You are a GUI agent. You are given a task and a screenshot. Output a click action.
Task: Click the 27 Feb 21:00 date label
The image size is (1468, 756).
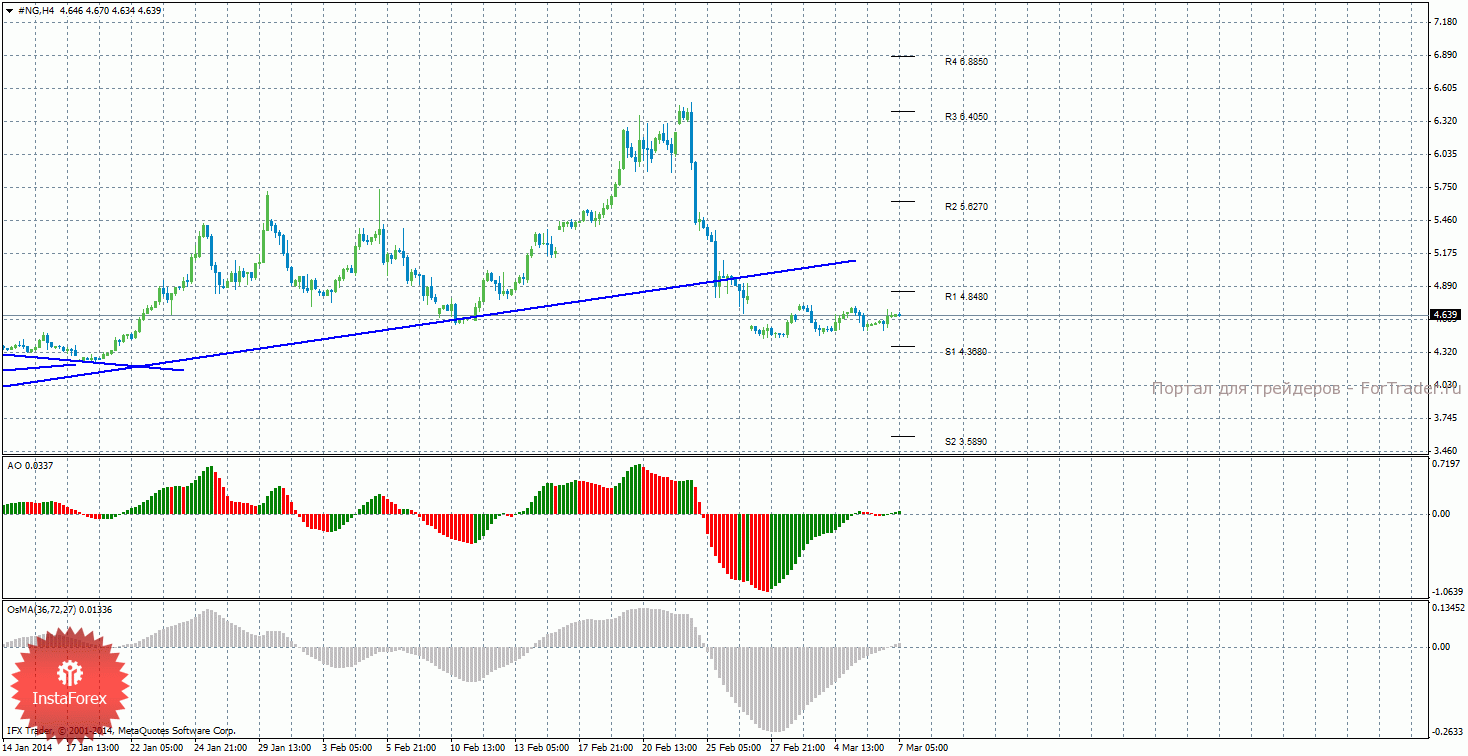click(x=797, y=747)
